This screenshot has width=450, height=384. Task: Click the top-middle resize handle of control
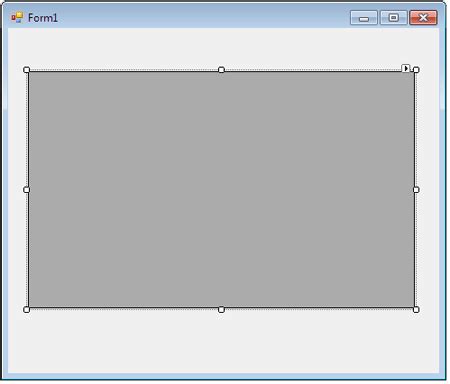click(221, 70)
